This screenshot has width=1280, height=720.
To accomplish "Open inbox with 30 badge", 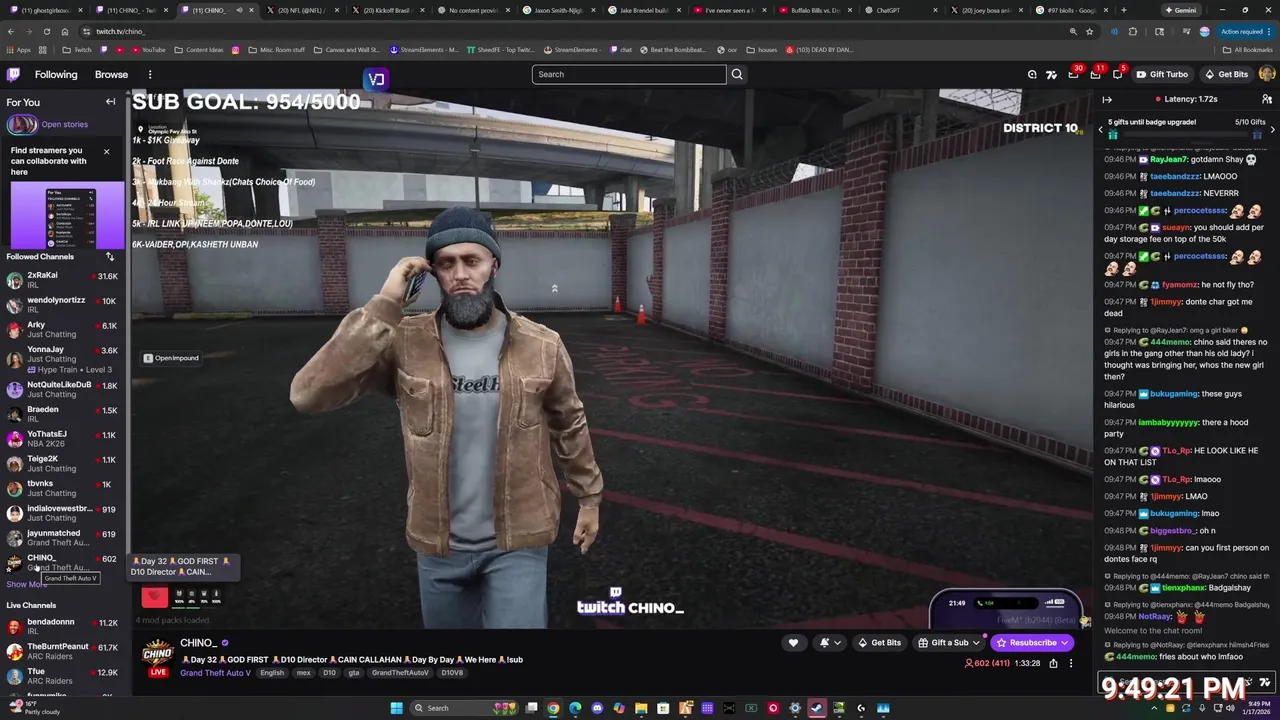I will pos(1074,74).
